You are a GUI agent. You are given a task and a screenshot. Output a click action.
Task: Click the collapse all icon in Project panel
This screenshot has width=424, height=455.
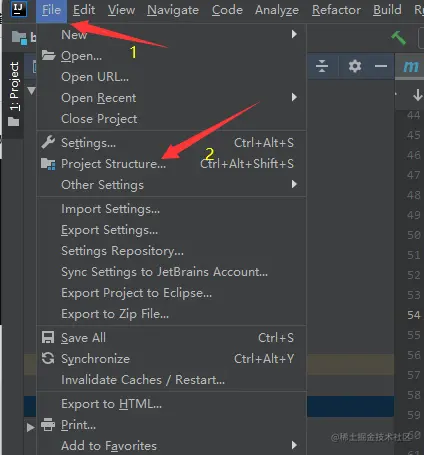pos(322,66)
